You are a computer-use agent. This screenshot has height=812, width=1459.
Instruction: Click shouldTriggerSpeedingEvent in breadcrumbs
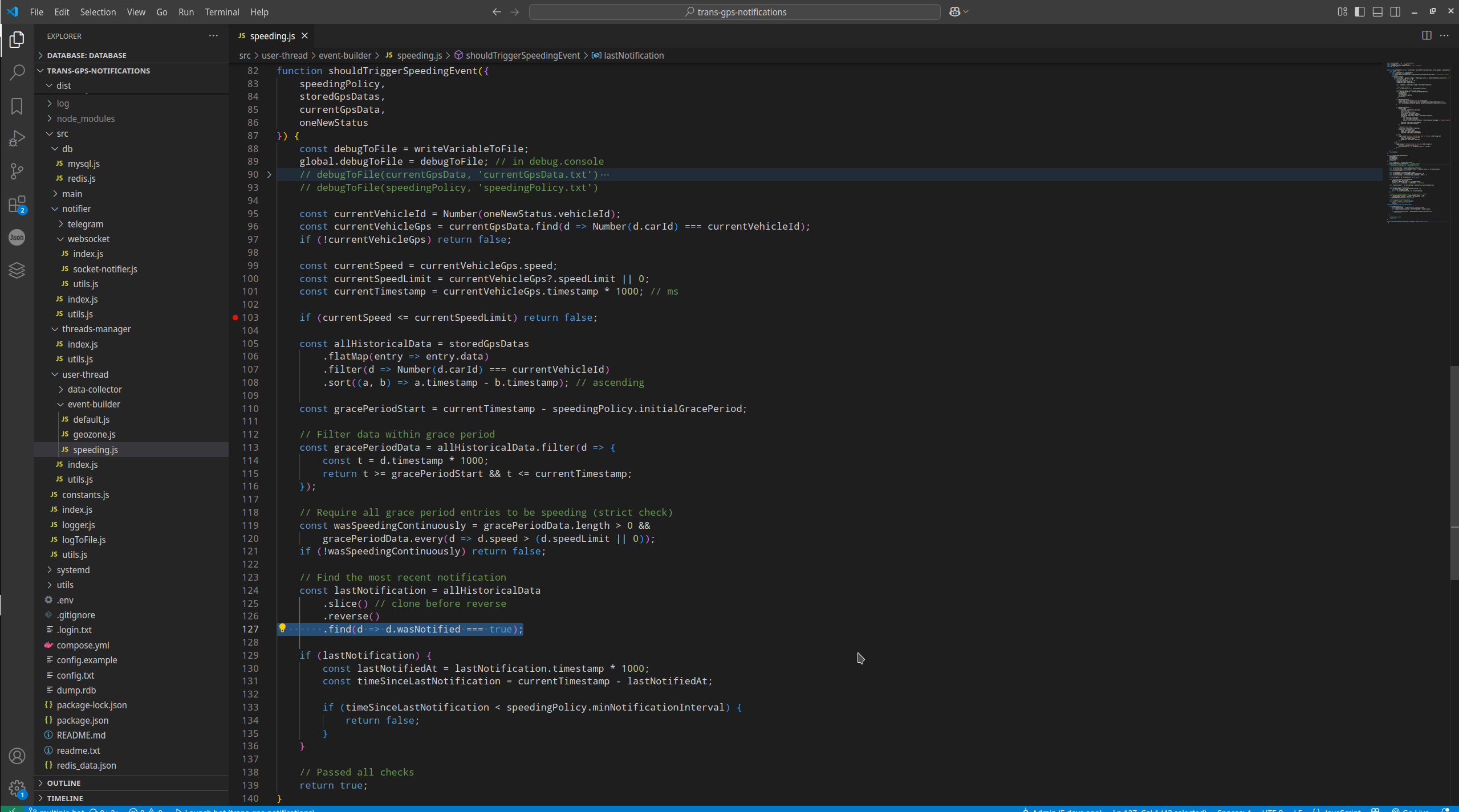522,55
